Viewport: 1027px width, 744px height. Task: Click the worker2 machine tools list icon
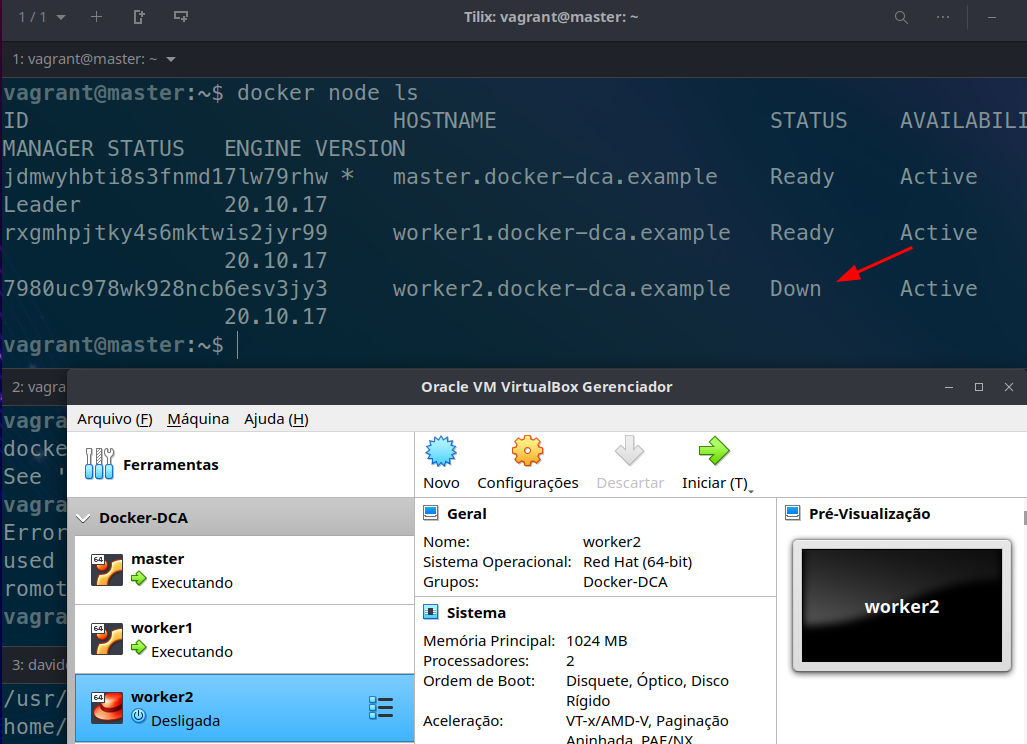(x=381, y=708)
